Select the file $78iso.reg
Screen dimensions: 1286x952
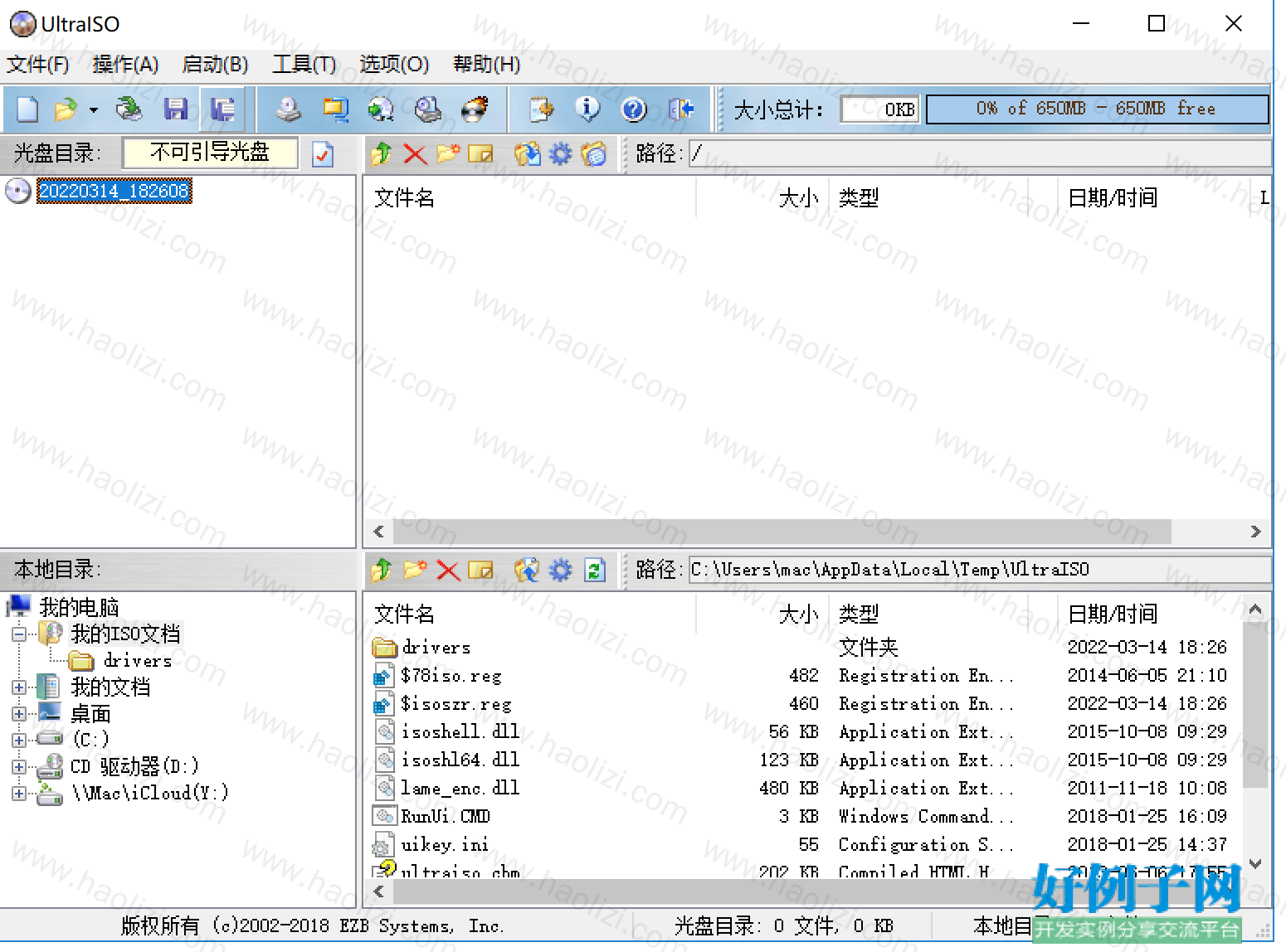451,676
